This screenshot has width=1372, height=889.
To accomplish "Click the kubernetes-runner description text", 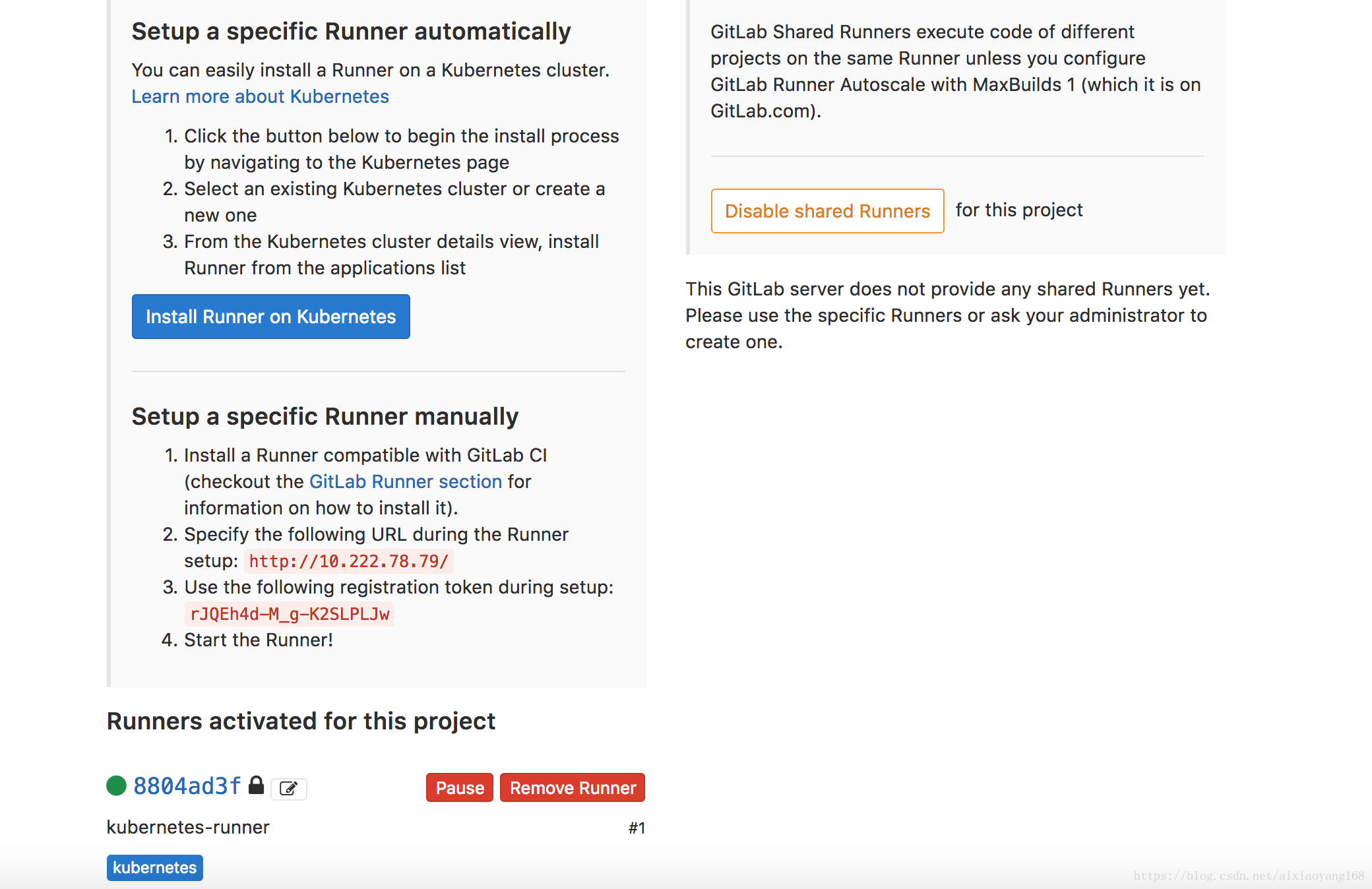I will 188,827.
